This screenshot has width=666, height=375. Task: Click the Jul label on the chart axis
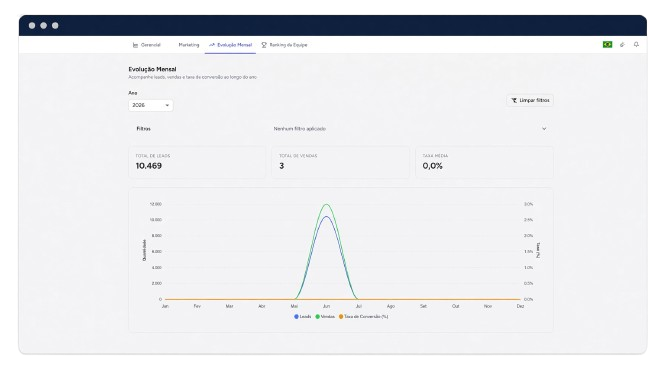point(358,306)
